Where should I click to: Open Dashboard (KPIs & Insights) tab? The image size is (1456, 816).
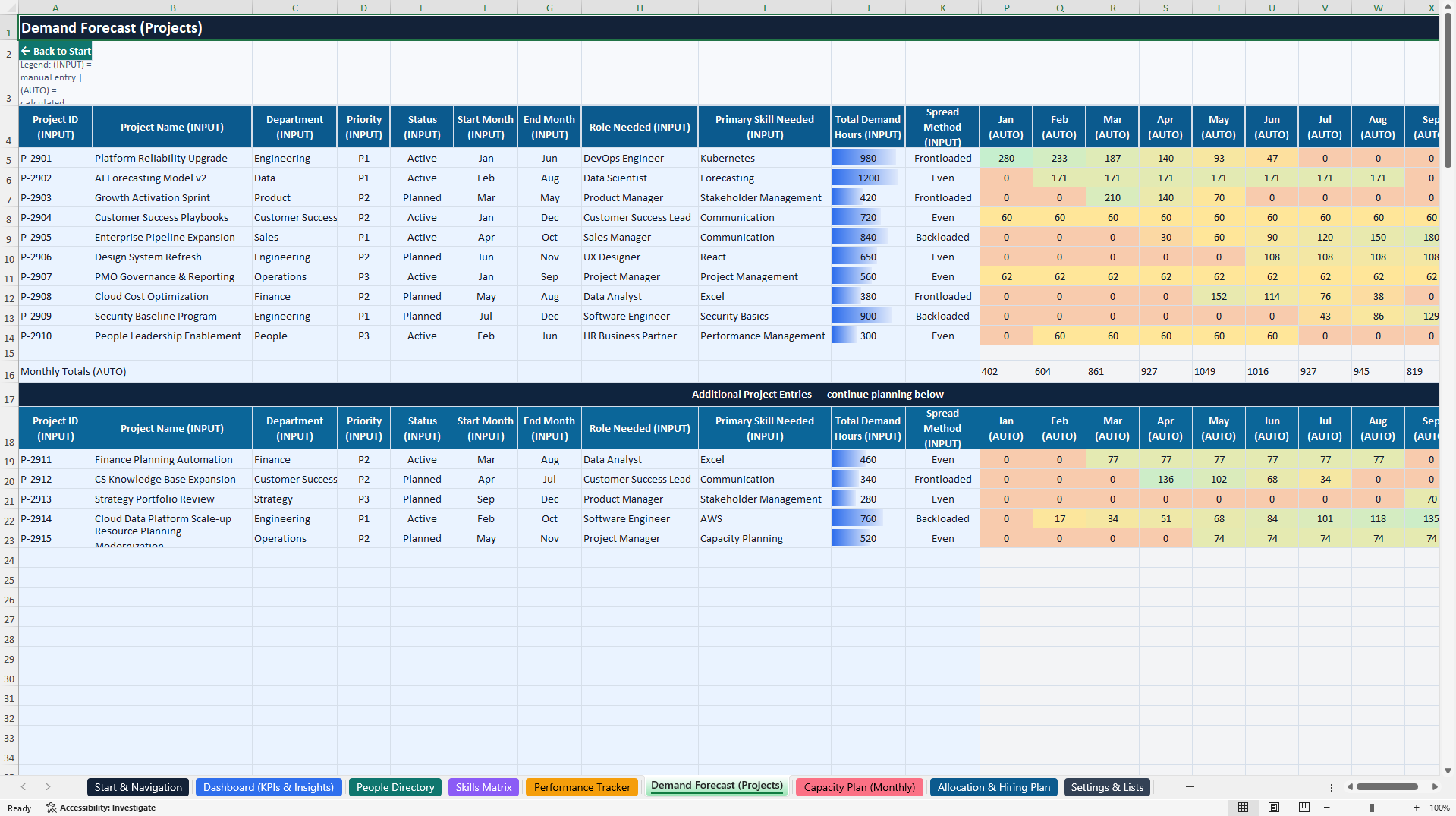coord(269,787)
